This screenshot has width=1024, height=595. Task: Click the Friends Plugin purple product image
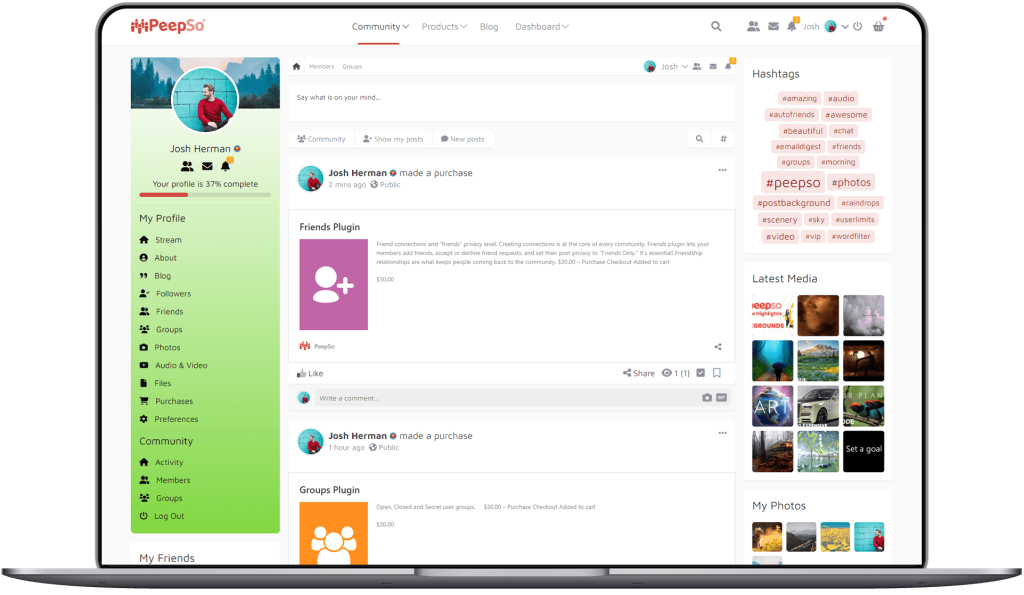[x=334, y=285]
